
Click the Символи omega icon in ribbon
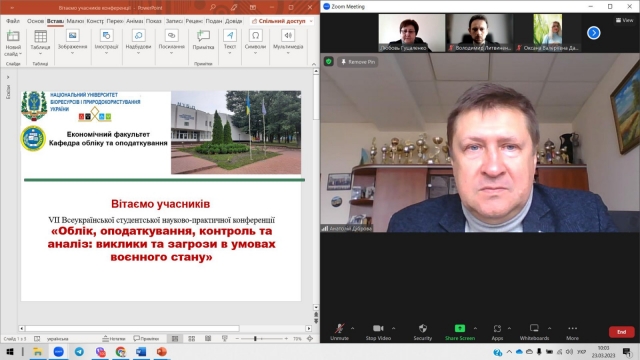click(256, 36)
